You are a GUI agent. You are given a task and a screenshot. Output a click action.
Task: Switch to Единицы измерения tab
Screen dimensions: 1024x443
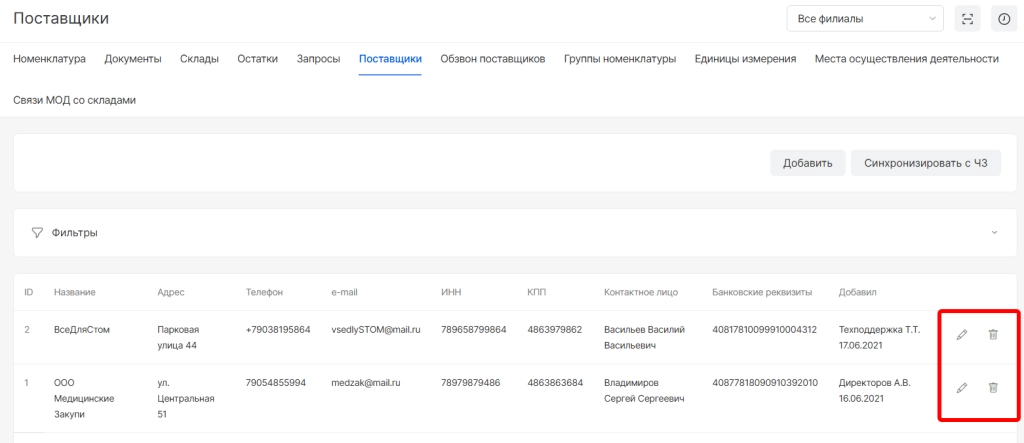coord(745,59)
